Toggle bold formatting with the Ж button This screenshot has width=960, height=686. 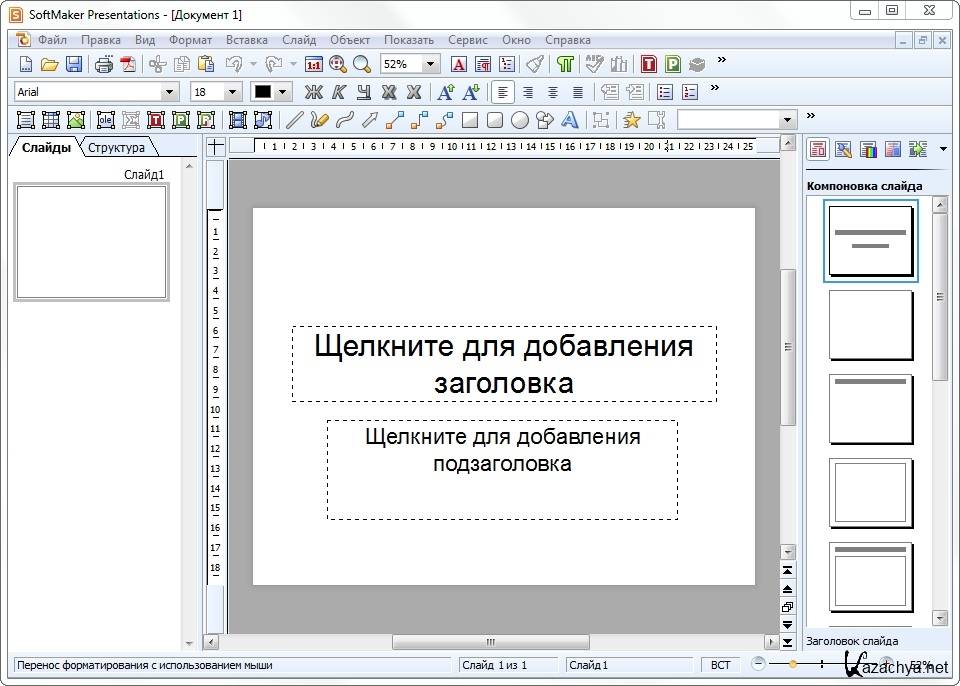point(314,92)
